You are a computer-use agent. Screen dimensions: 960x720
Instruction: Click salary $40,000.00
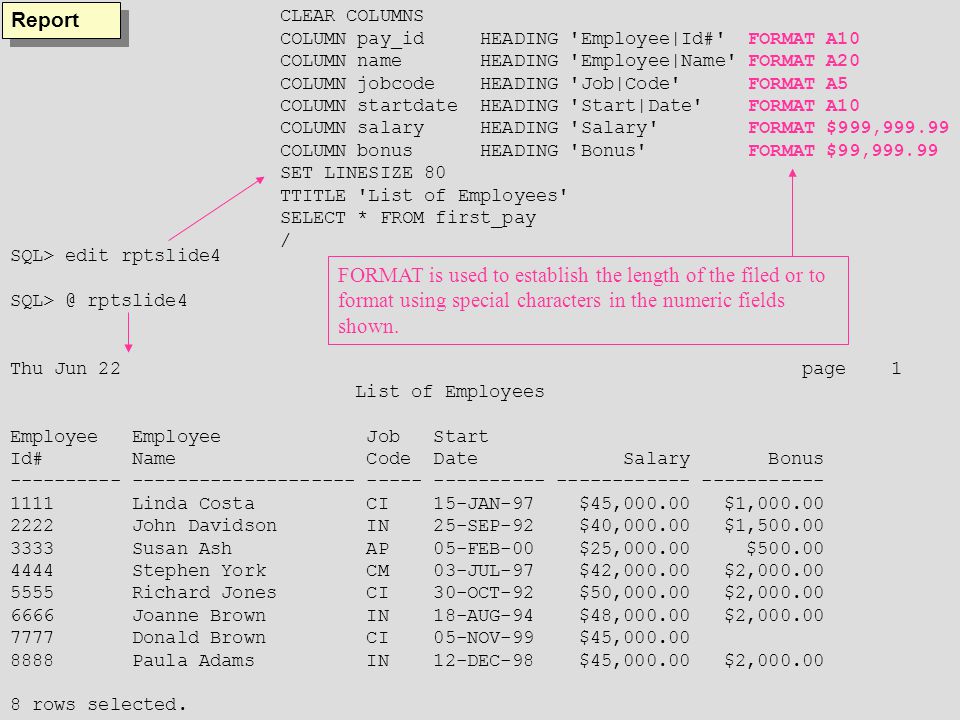(634, 525)
